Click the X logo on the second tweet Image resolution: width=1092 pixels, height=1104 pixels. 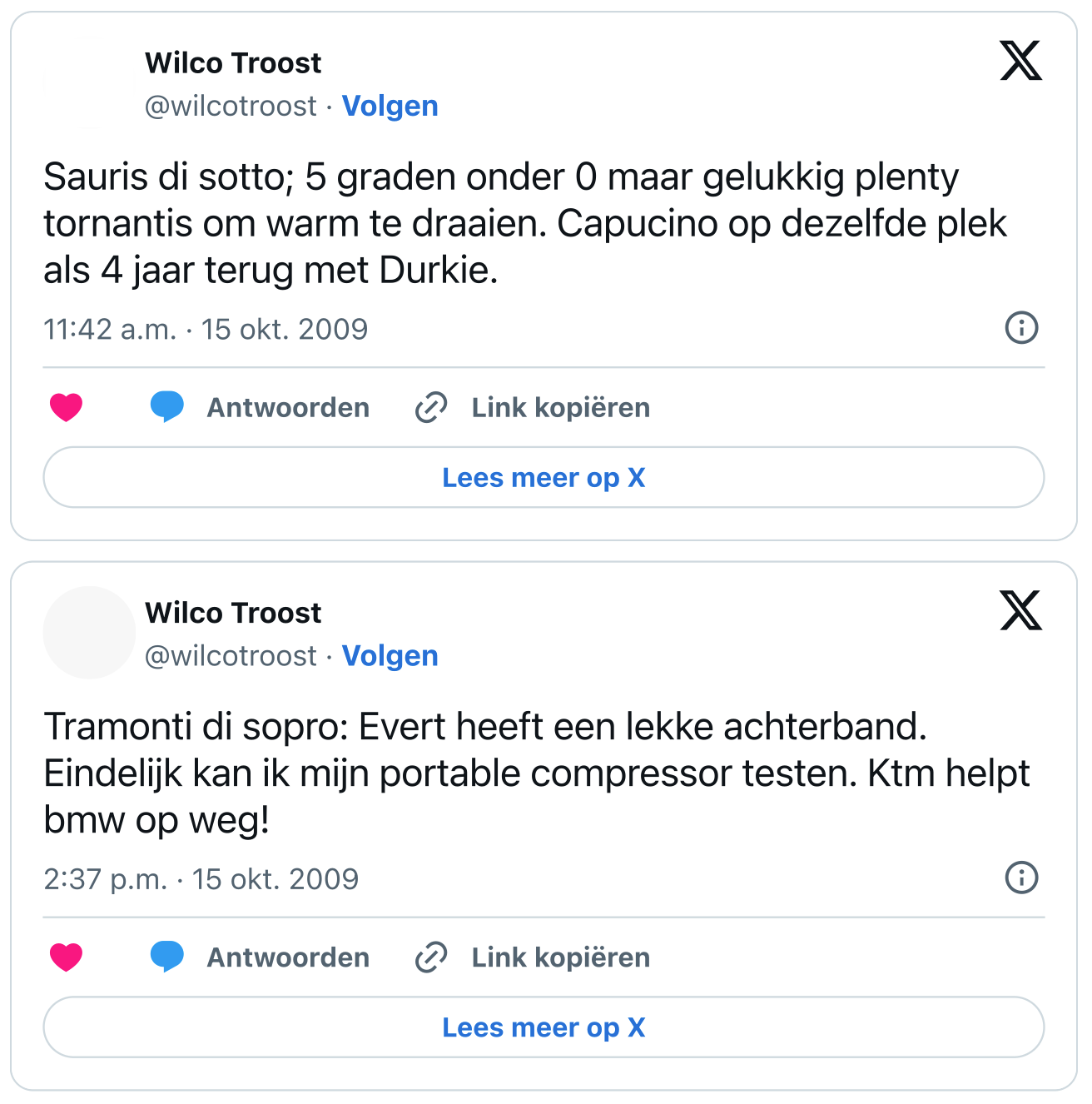[x=1020, y=610]
